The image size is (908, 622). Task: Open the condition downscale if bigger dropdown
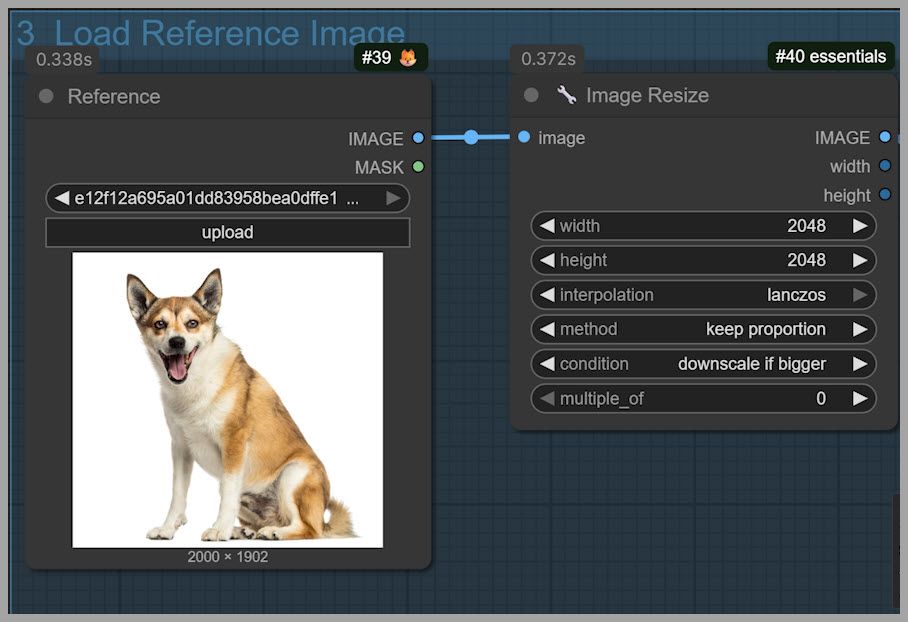pos(703,364)
